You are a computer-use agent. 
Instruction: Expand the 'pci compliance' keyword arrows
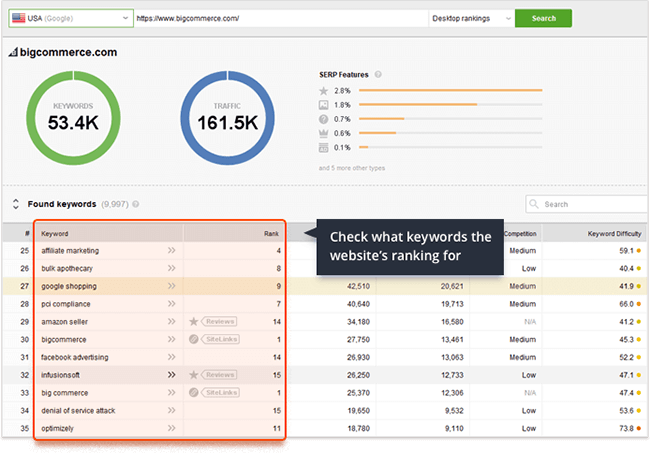coord(172,304)
